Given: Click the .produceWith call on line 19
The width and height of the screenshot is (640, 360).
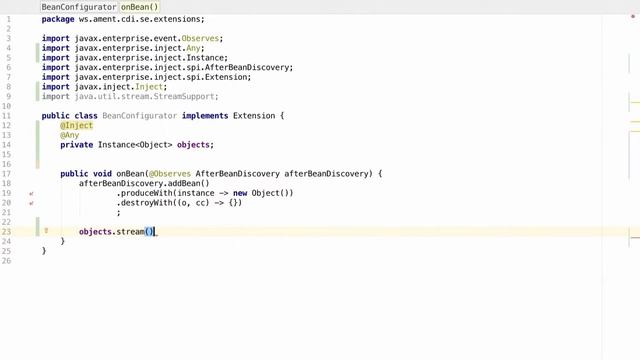Looking at the screenshot, I should coord(205,193).
